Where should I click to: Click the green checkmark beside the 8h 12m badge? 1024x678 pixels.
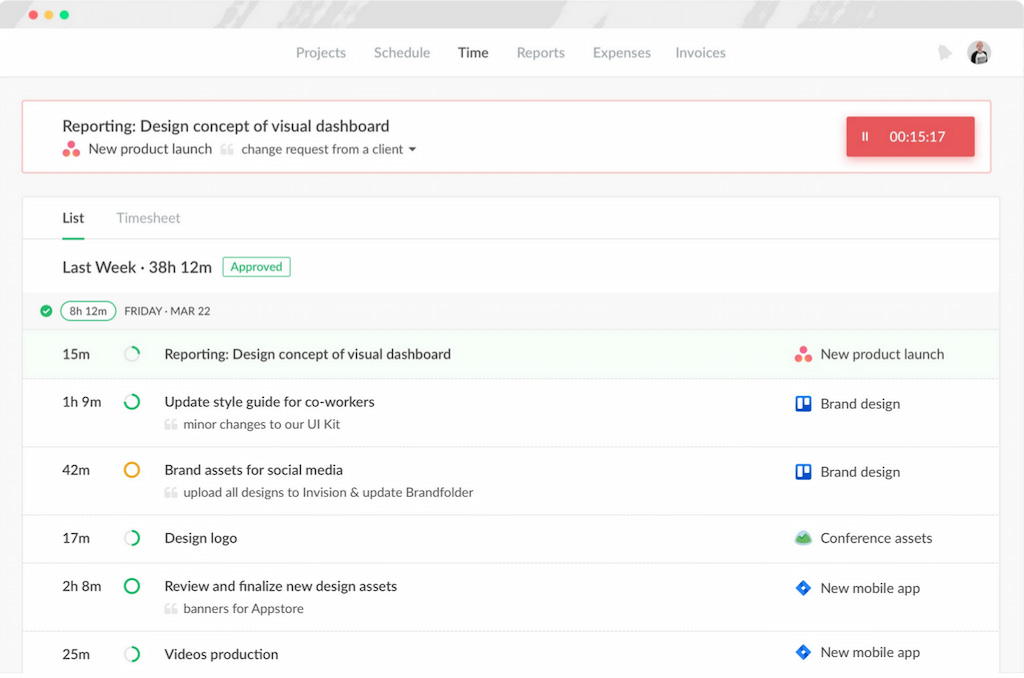46,310
